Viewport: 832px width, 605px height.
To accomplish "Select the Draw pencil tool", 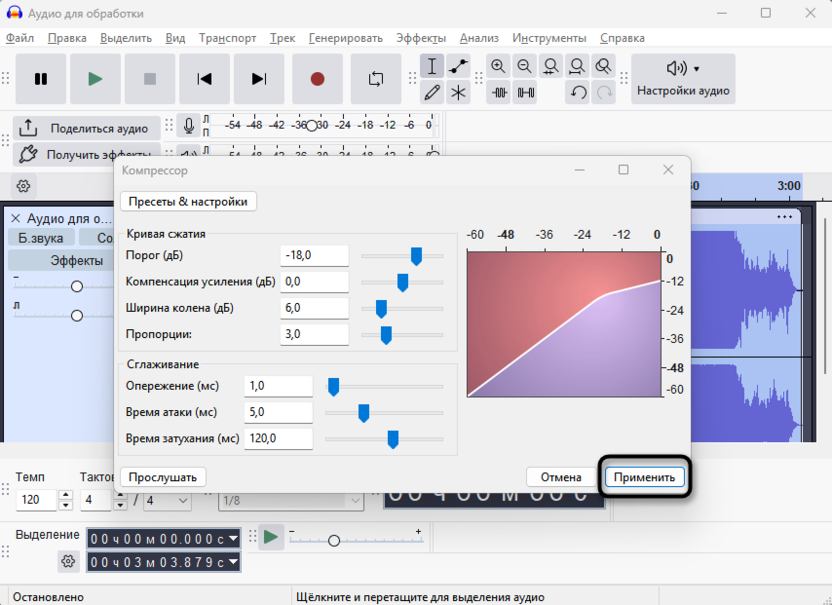I will (x=432, y=93).
